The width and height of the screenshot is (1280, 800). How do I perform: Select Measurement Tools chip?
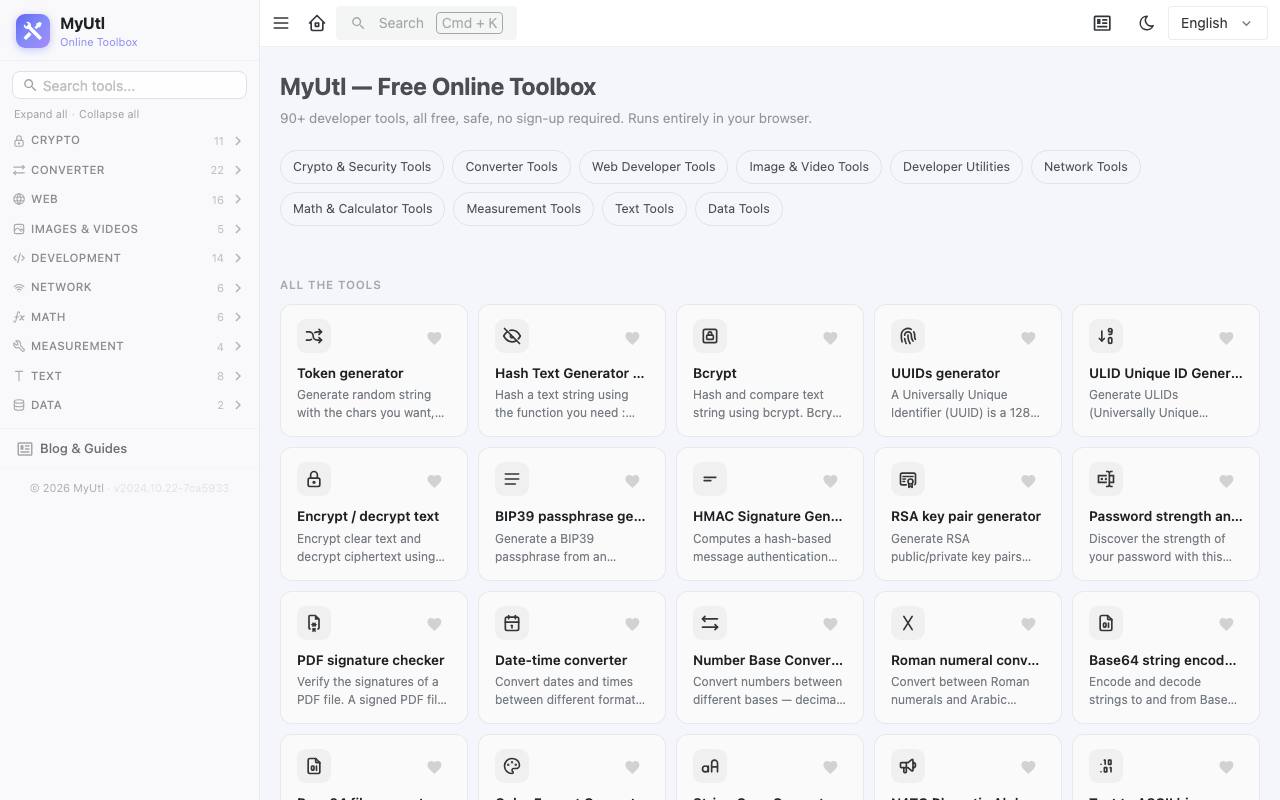click(x=523, y=209)
